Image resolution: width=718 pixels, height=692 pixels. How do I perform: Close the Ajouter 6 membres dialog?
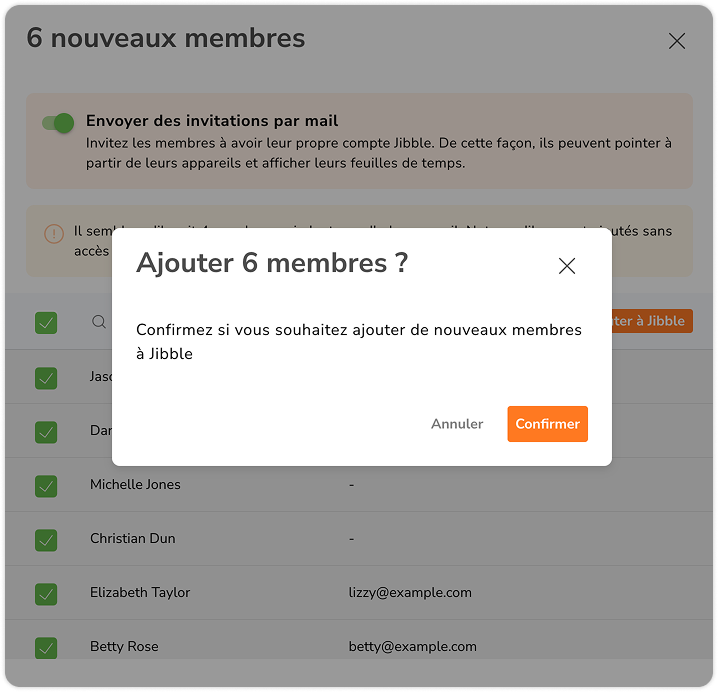(x=567, y=266)
